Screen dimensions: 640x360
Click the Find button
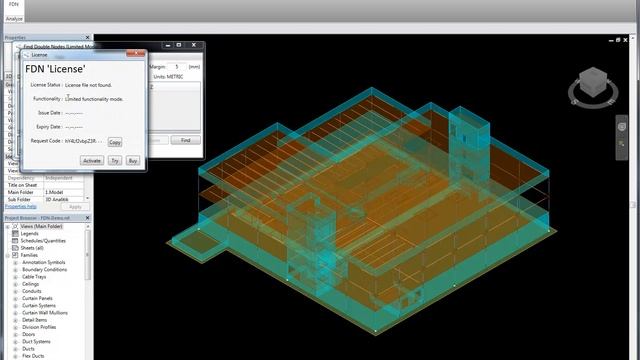pos(185,140)
